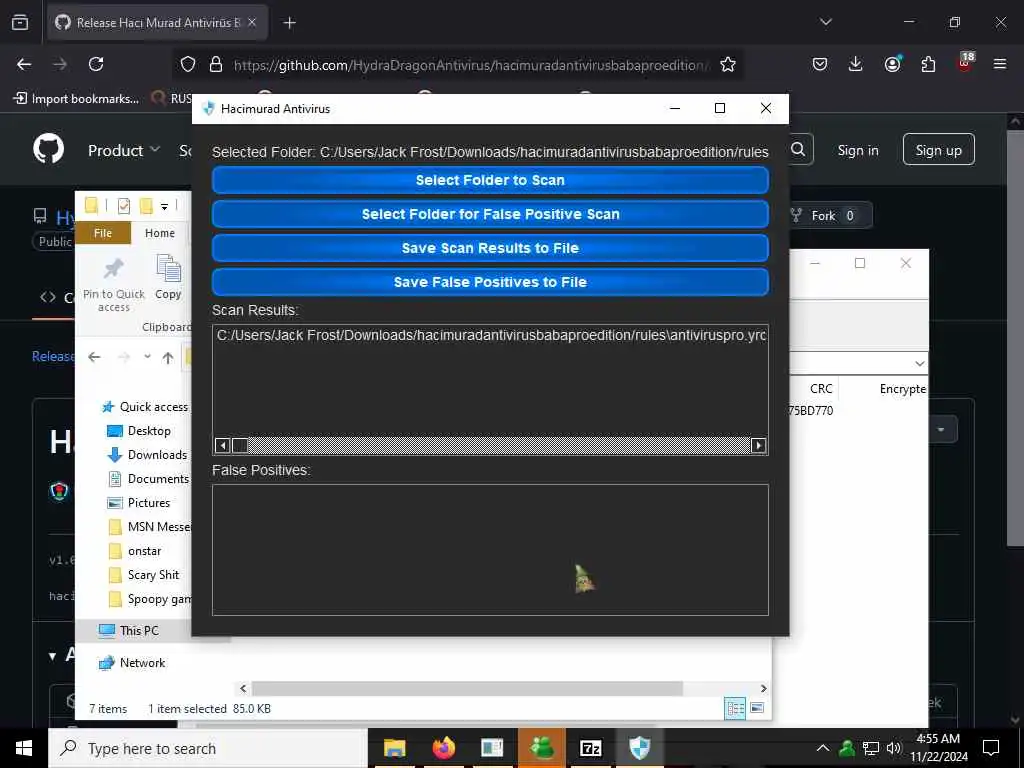Open Firefox downloads panel
Screen dimensions: 1024x768
coord(855,64)
